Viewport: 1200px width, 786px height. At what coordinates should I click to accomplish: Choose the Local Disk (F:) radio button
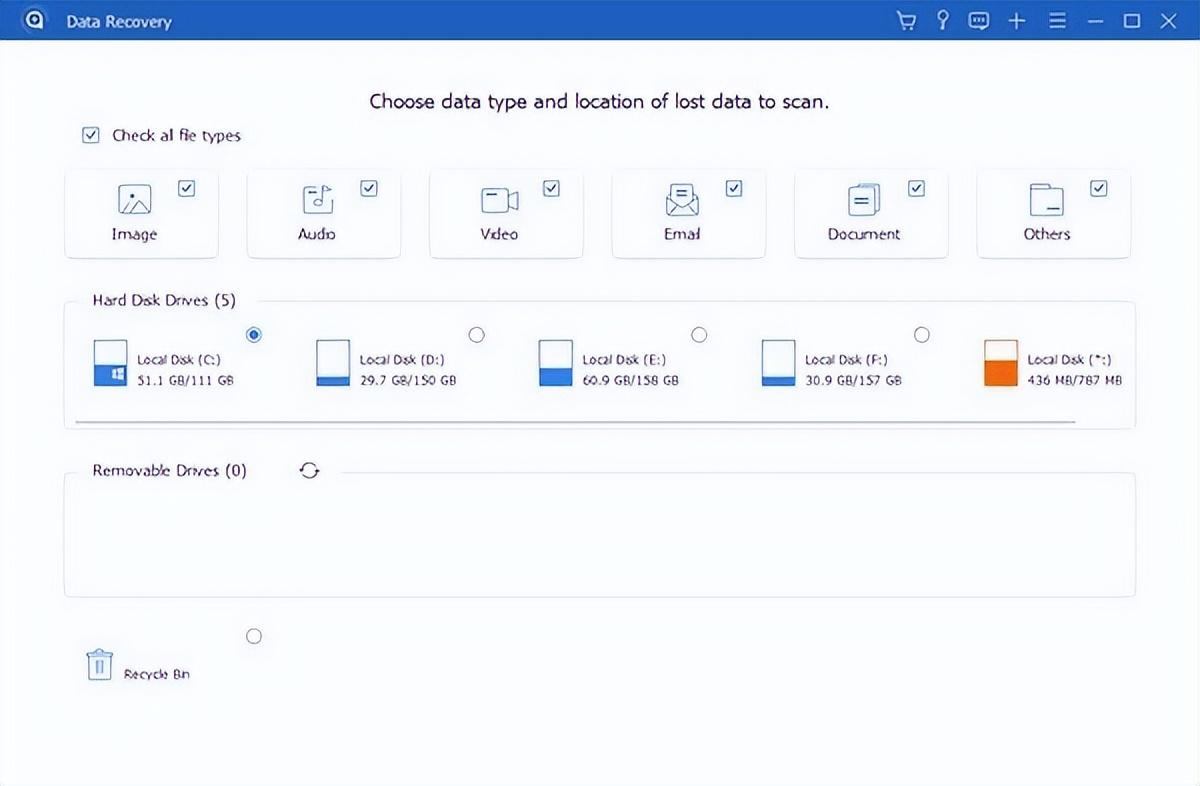point(922,335)
